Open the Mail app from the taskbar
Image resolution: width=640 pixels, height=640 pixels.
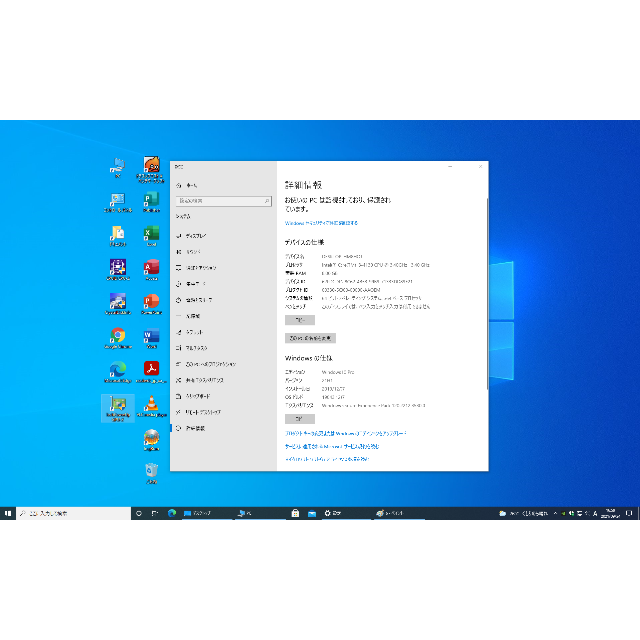point(312,513)
